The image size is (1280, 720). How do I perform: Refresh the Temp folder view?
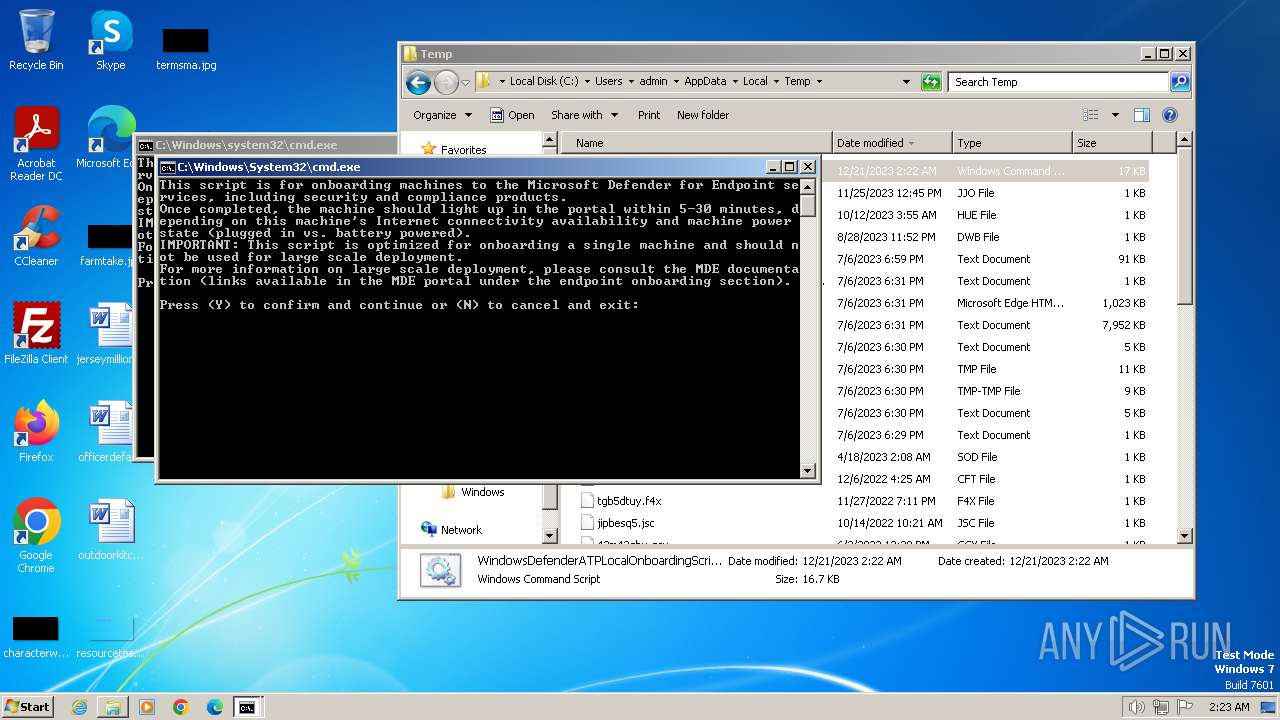pyautogui.click(x=931, y=82)
